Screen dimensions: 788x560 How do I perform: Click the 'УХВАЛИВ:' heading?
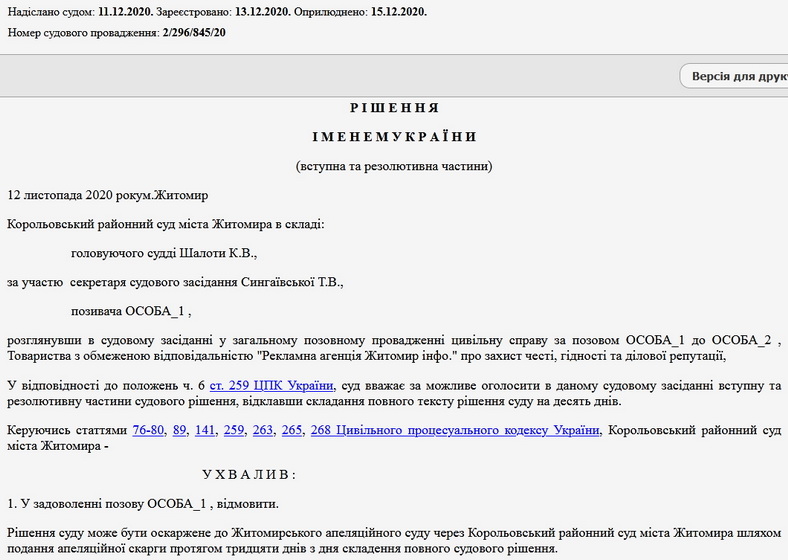[x=249, y=474]
